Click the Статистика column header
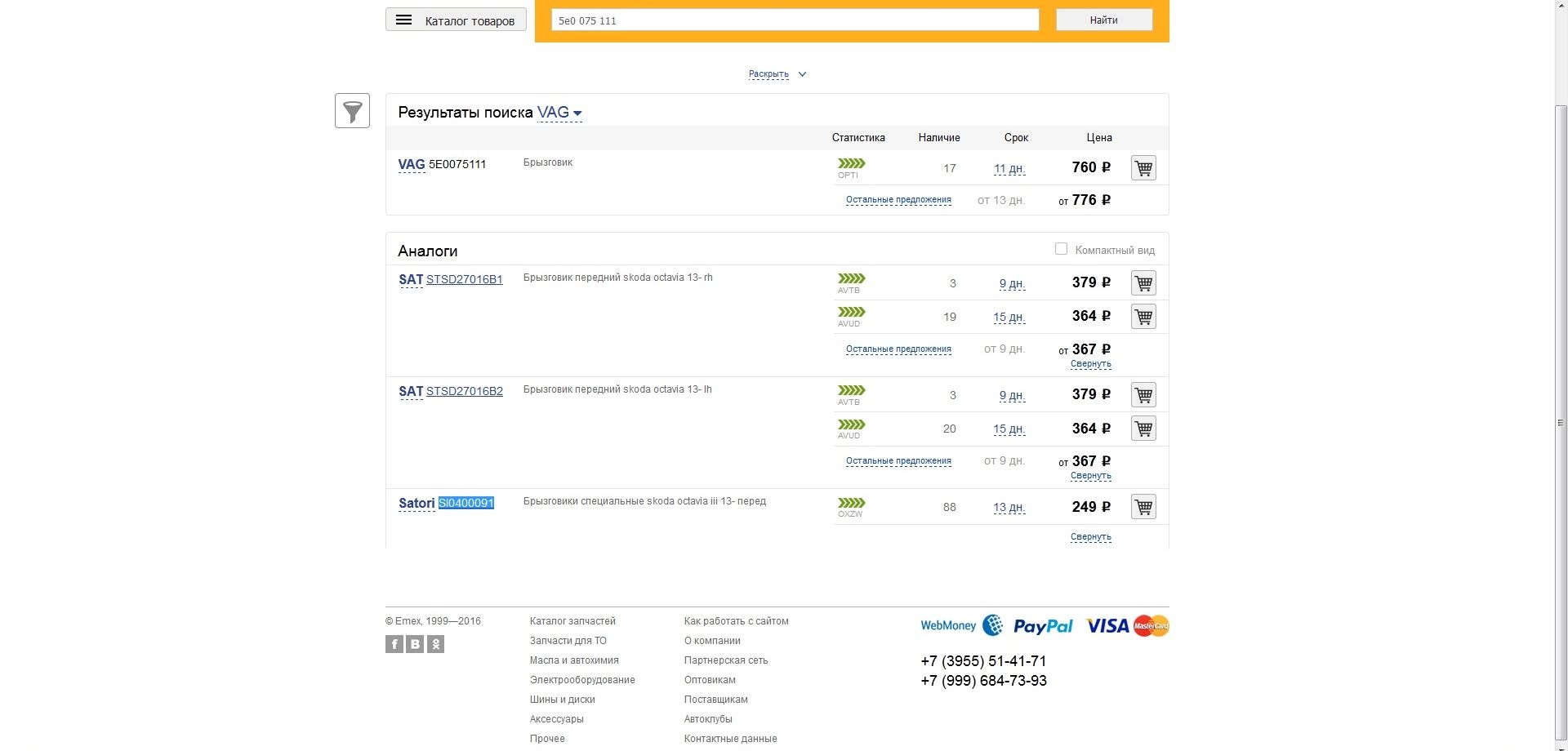Image resolution: width=1568 pixels, height=751 pixels. click(858, 138)
